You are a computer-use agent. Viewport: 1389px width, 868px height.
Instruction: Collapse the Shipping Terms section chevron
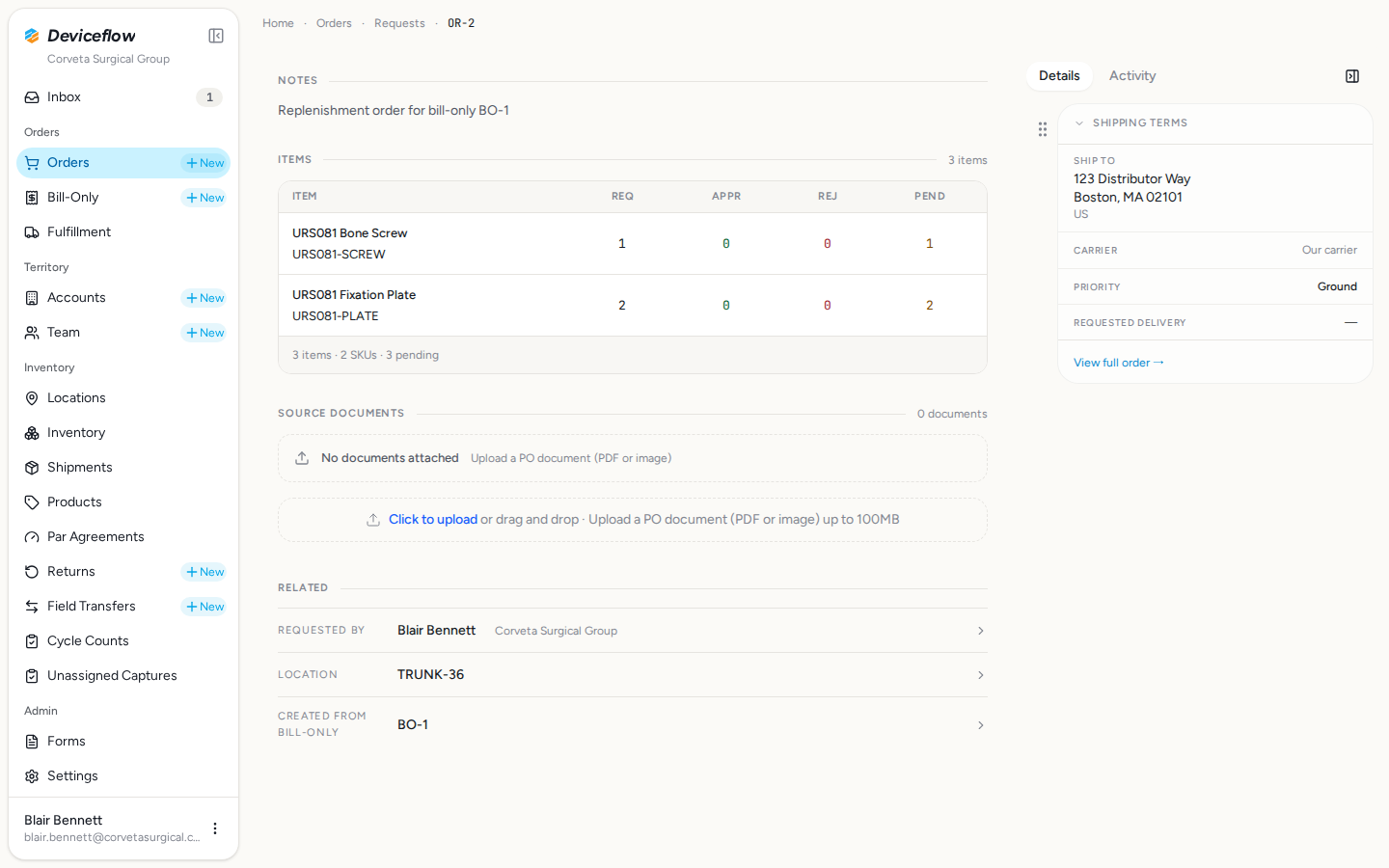[1079, 123]
